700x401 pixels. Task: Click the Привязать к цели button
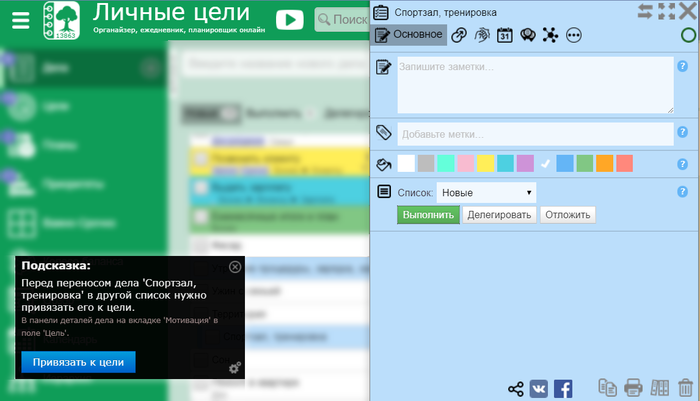pos(78,362)
